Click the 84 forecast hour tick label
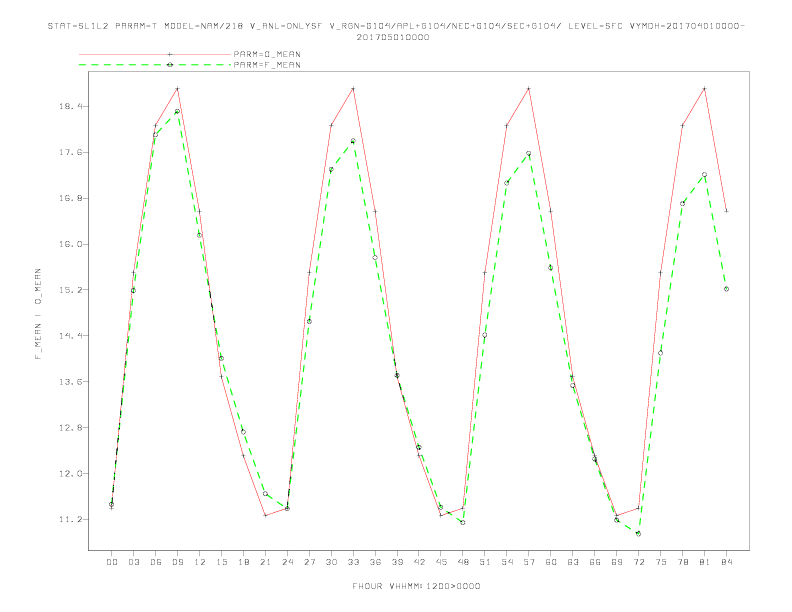Viewport: 792px width, 612px height. (x=727, y=562)
